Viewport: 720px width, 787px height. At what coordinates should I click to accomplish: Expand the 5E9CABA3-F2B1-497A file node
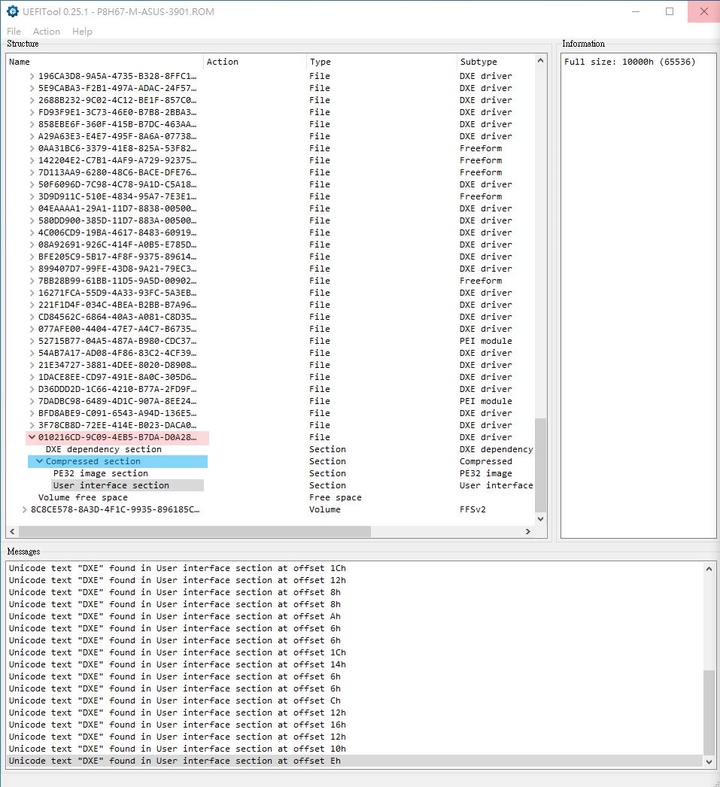(x=32, y=88)
